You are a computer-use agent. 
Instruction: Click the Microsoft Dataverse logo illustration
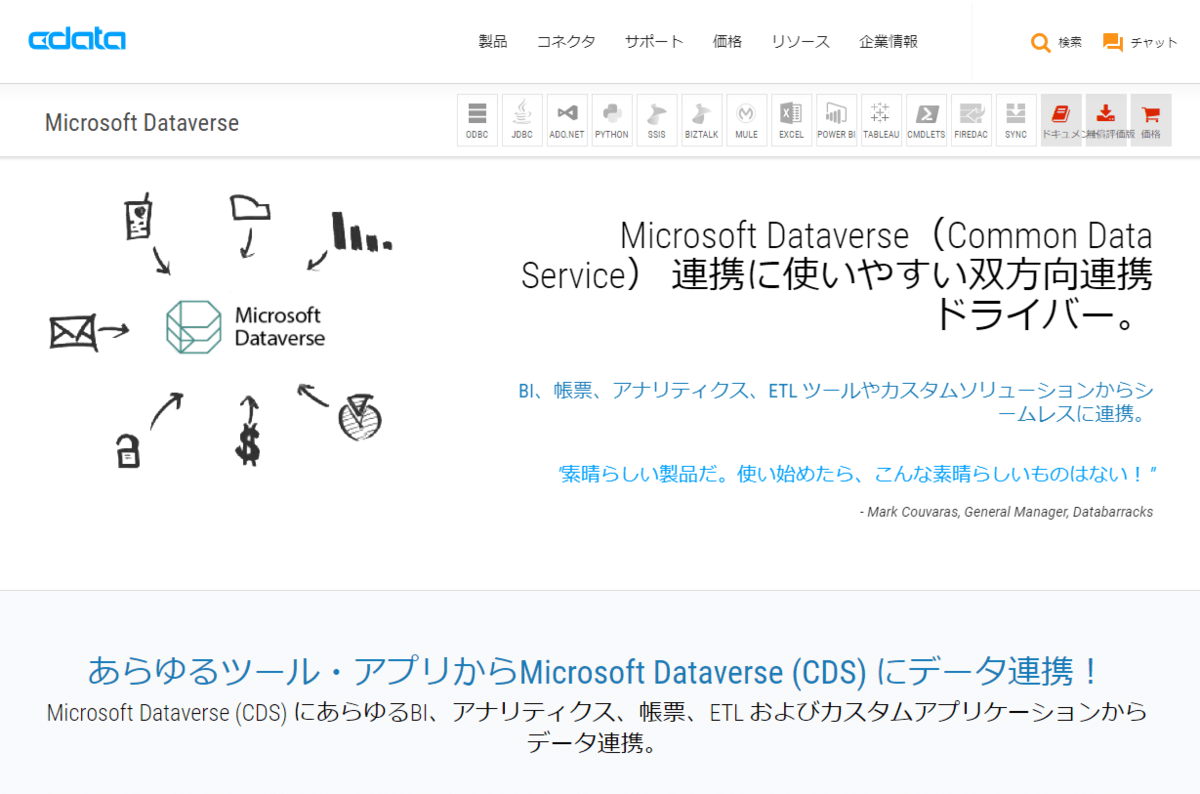tap(246, 326)
